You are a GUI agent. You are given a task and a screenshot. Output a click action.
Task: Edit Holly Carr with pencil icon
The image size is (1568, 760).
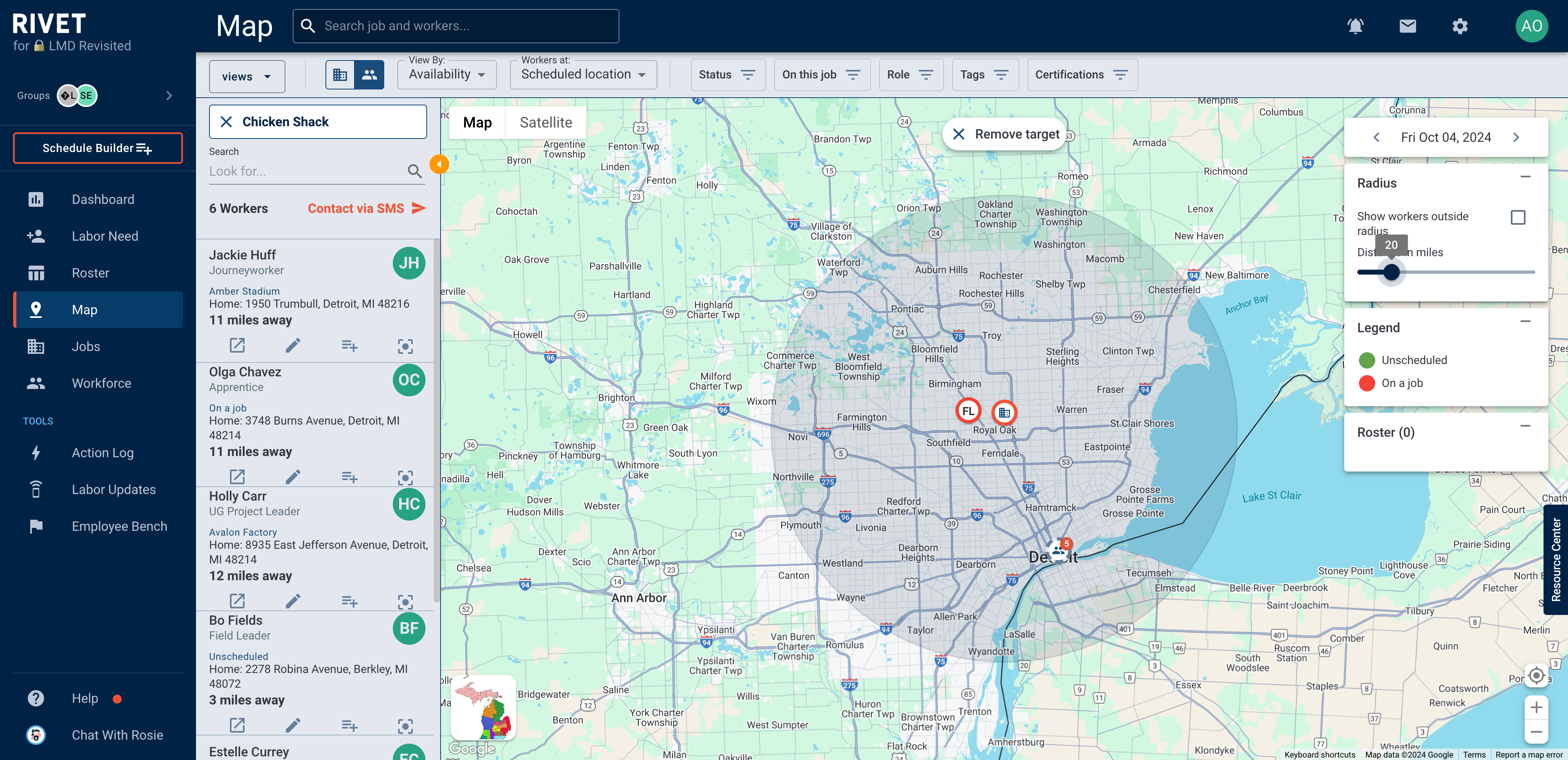pyautogui.click(x=293, y=601)
